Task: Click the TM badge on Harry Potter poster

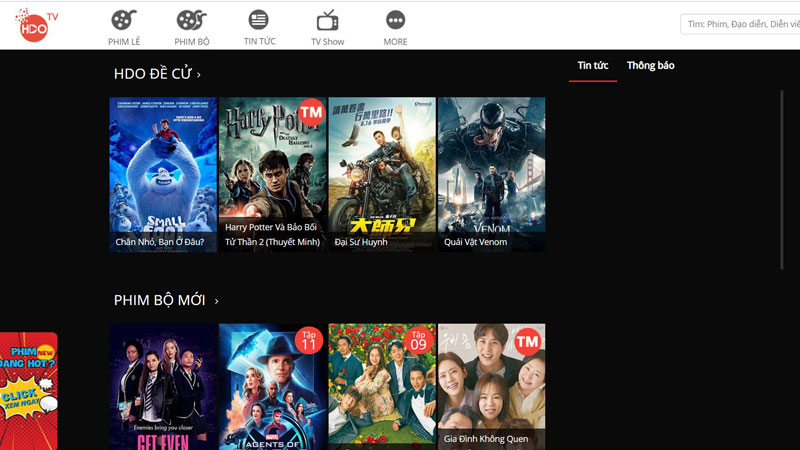Action: pos(311,112)
